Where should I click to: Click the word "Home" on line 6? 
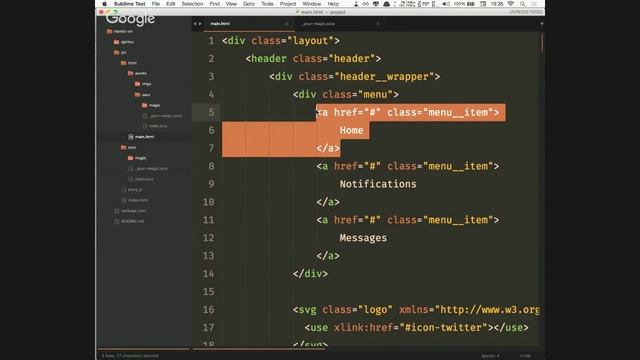(351, 130)
